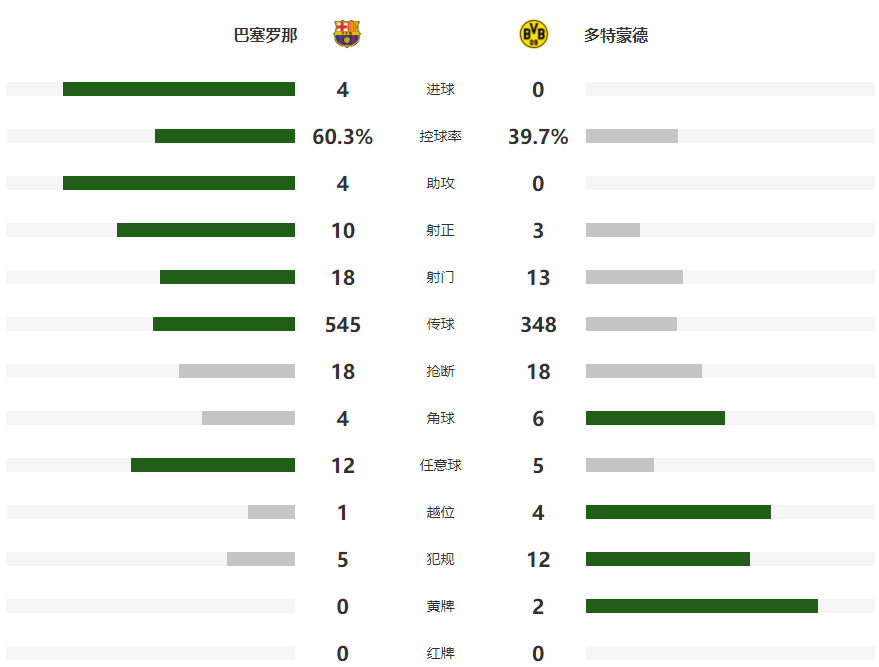Click Dortmund's green 角球 corners bar
879x667 pixels.
[655, 418]
